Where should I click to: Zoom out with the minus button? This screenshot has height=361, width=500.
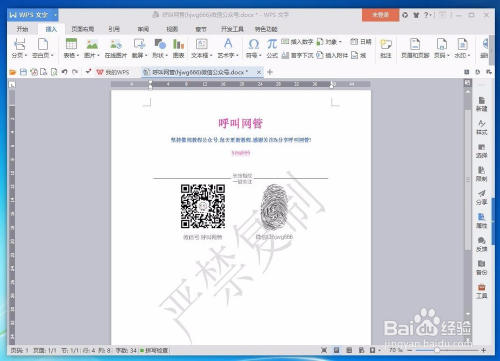[x=410, y=350]
